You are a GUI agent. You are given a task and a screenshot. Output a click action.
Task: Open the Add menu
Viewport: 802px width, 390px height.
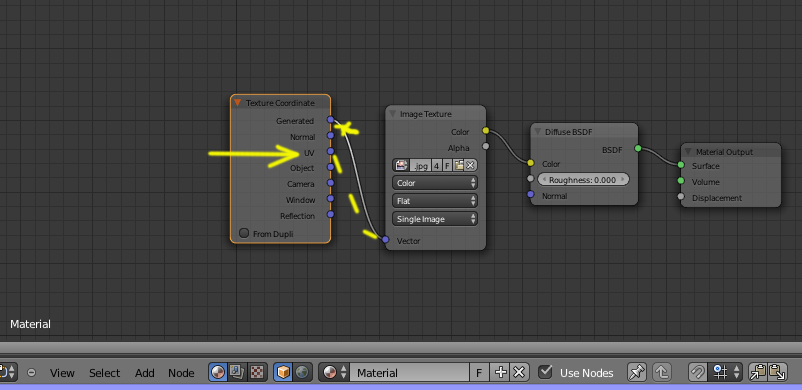145,373
